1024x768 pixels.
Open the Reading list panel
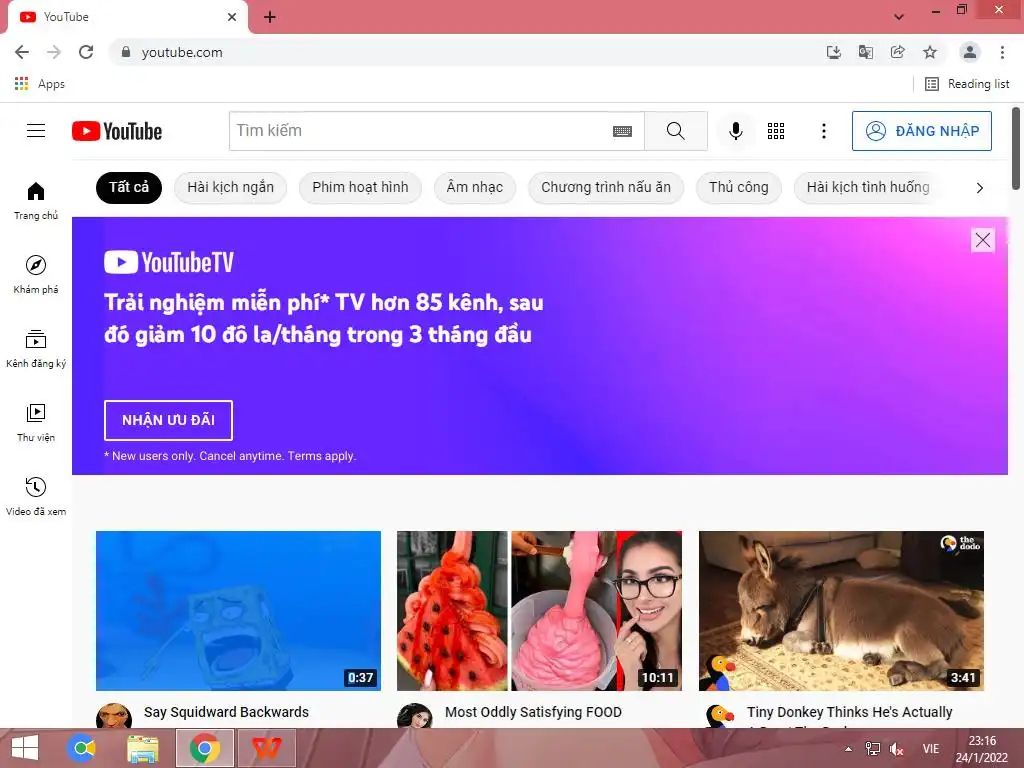click(x=967, y=84)
